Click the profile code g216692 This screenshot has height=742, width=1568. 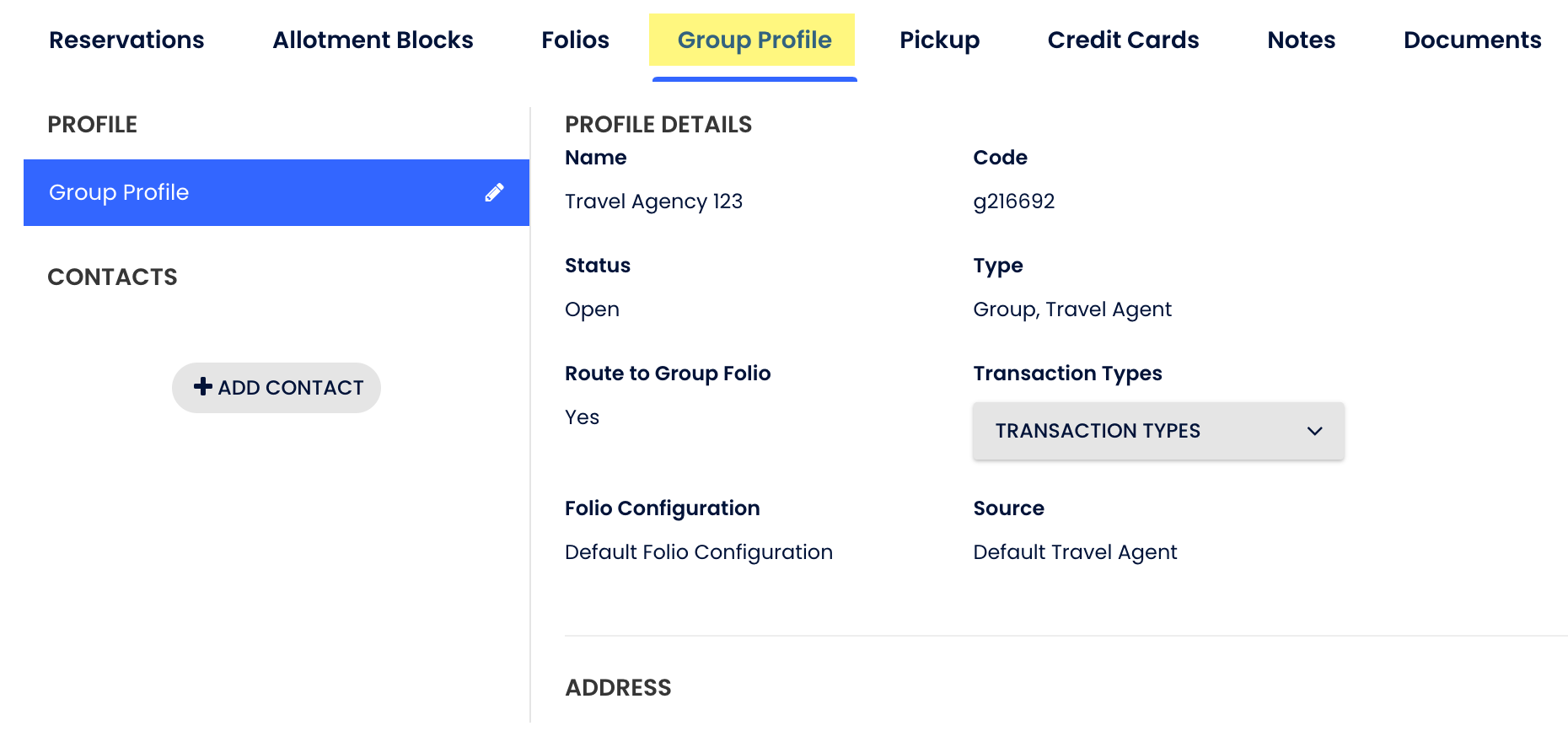point(1013,202)
